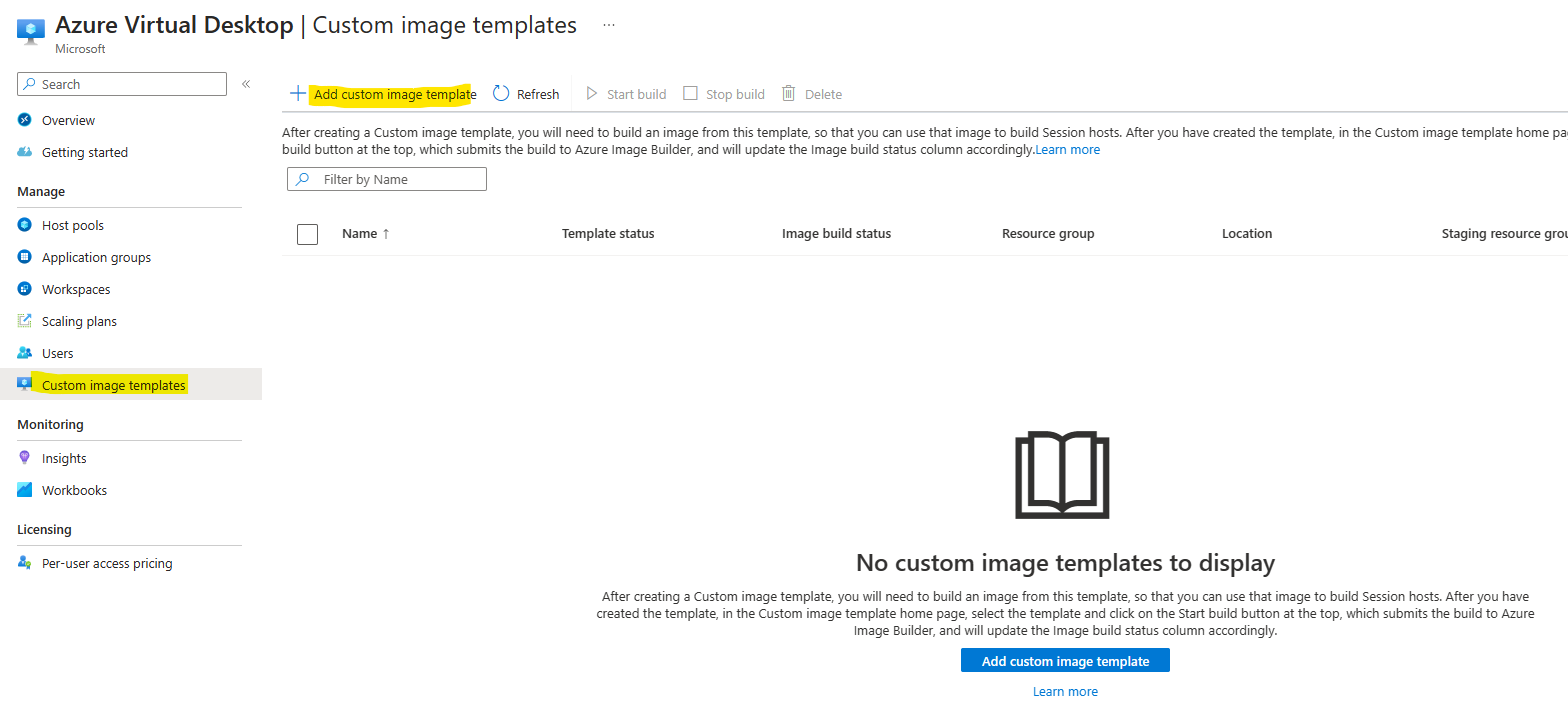This screenshot has height=715, width=1568.
Task: Click the Start build play icon
Action: coord(592,94)
